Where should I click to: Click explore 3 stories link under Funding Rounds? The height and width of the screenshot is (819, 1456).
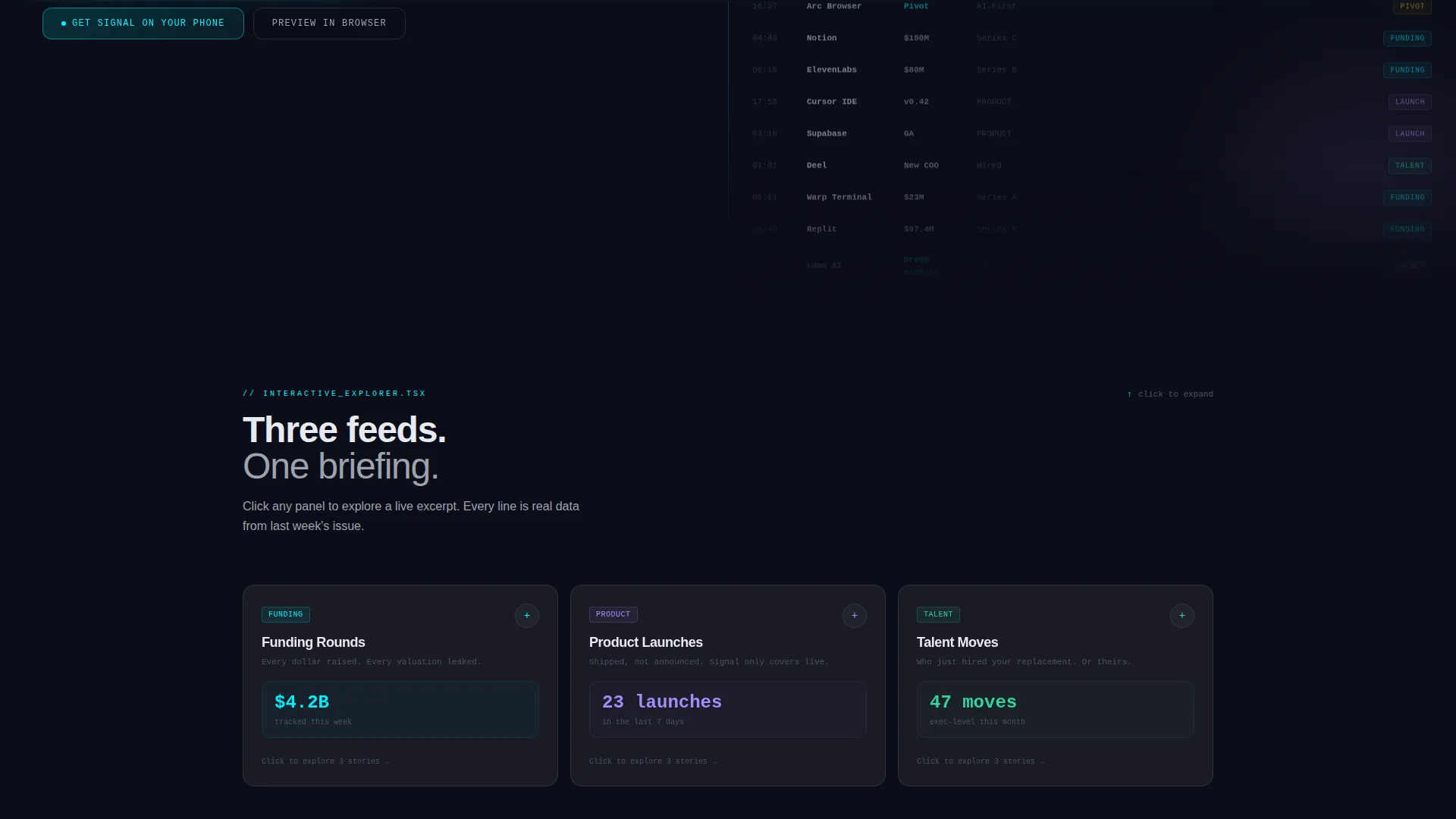click(x=326, y=761)
